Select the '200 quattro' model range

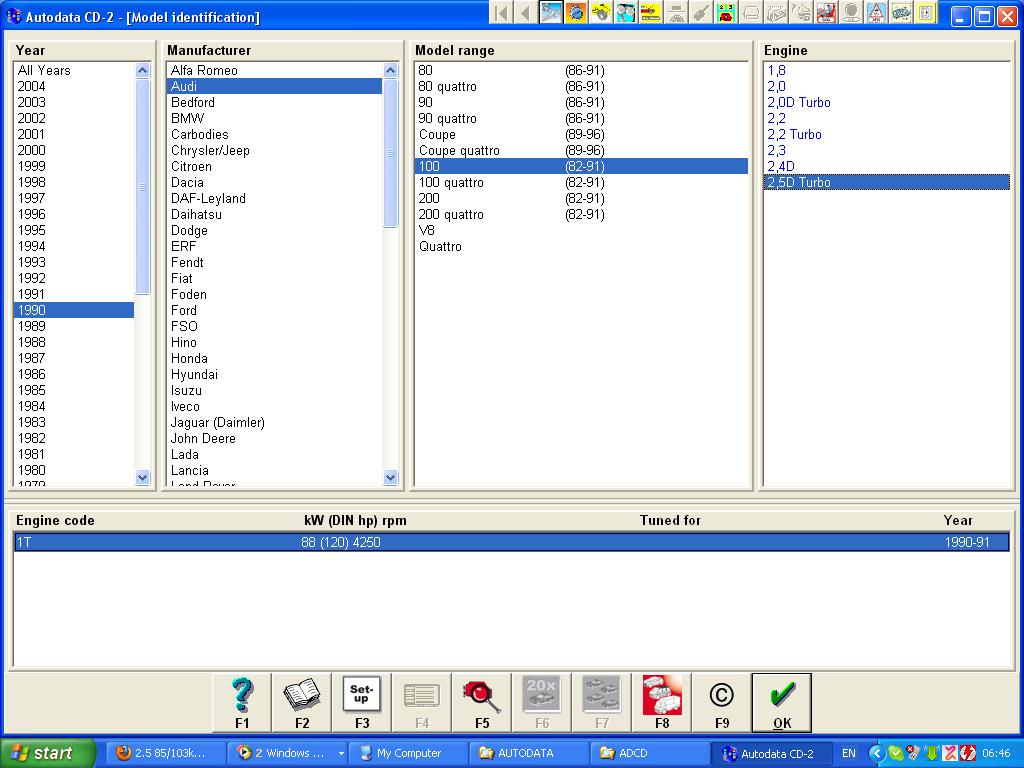point(582,214)
